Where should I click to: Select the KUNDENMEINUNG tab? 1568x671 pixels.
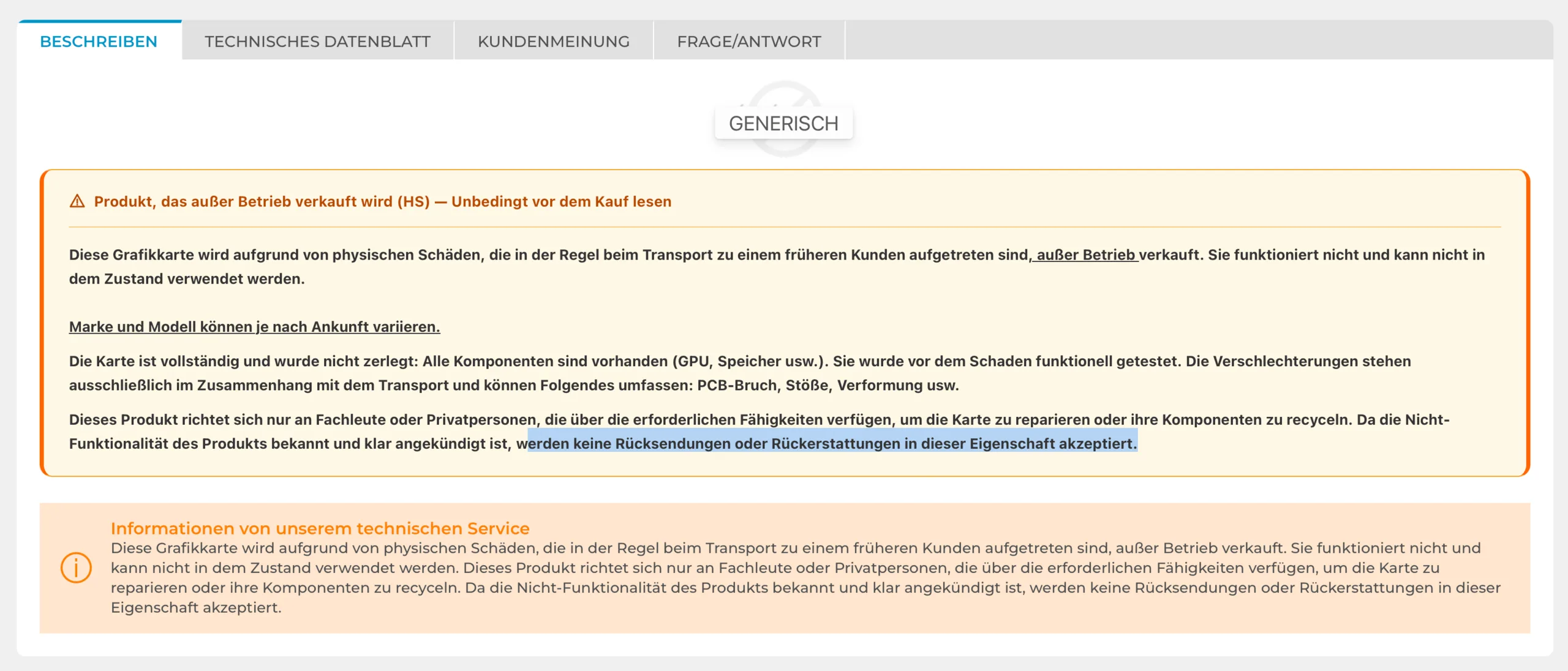pos(553,42)
